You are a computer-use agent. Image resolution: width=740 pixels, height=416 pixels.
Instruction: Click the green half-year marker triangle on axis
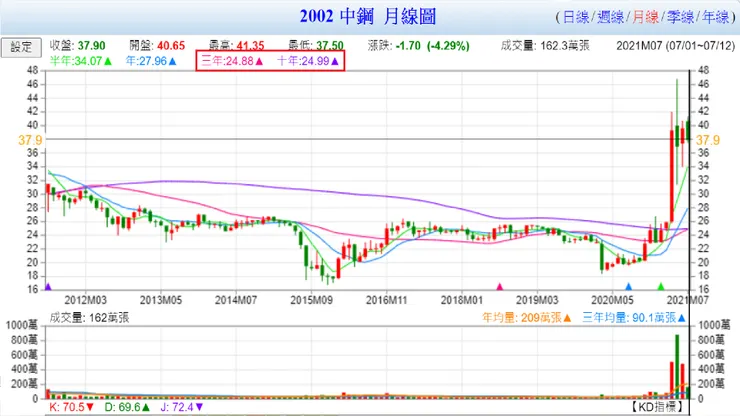[661, 287]
